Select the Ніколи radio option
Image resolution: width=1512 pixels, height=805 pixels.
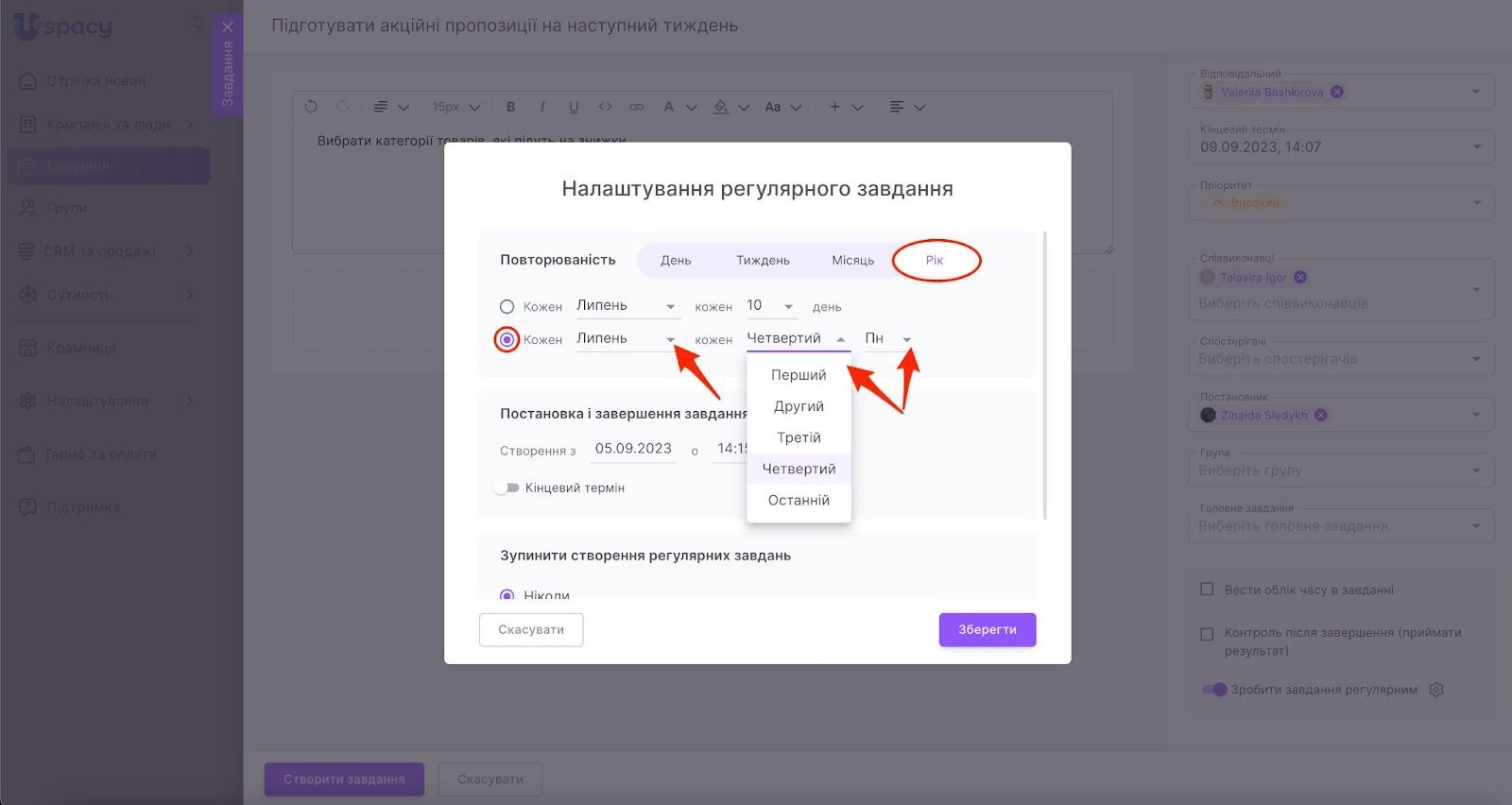[507, 595]
